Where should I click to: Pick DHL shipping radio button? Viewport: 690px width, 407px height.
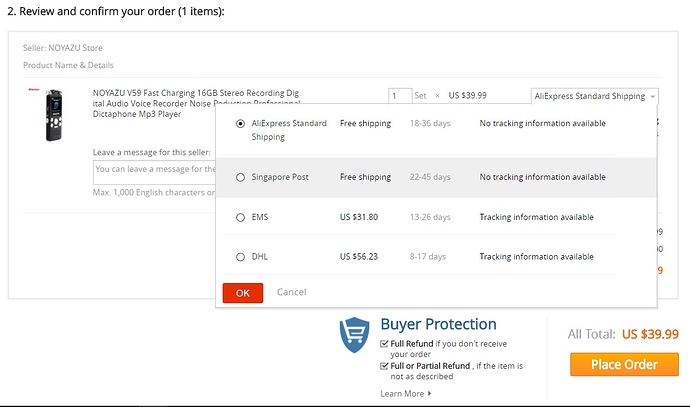(x=240, y=257)
